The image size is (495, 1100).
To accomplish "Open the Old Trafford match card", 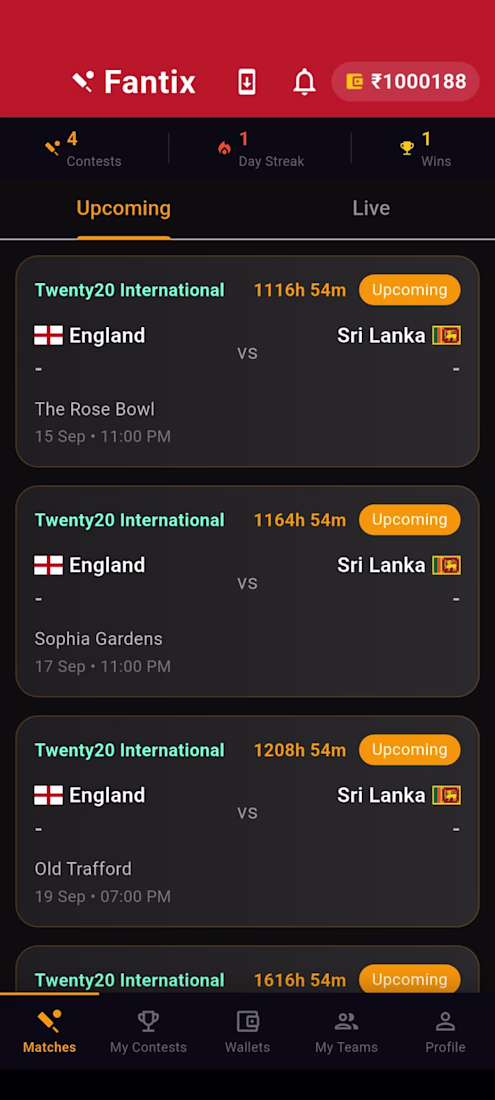I will tap(248, 821).
